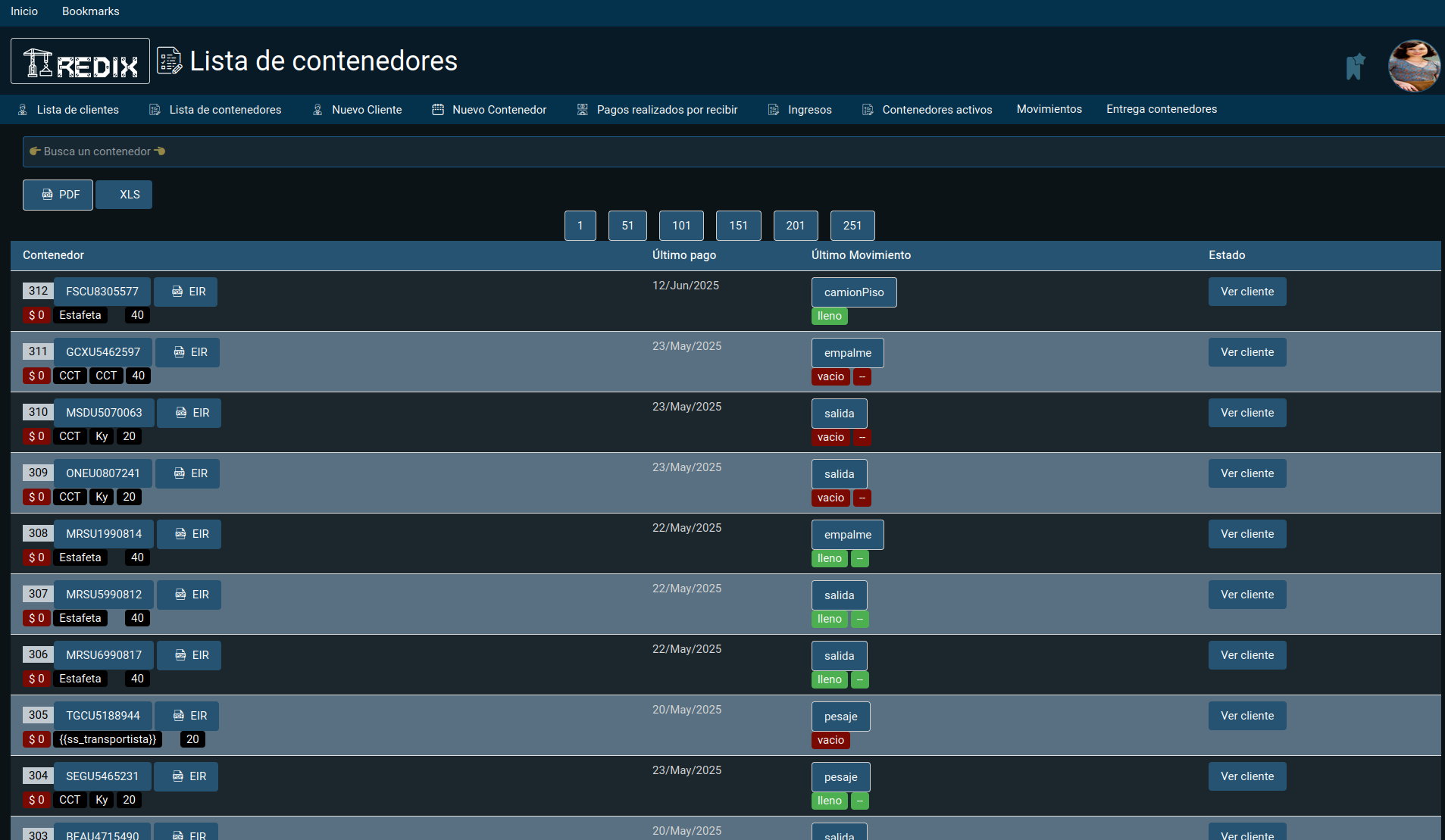Export the container list as XLS

click(x=124, y=195)
